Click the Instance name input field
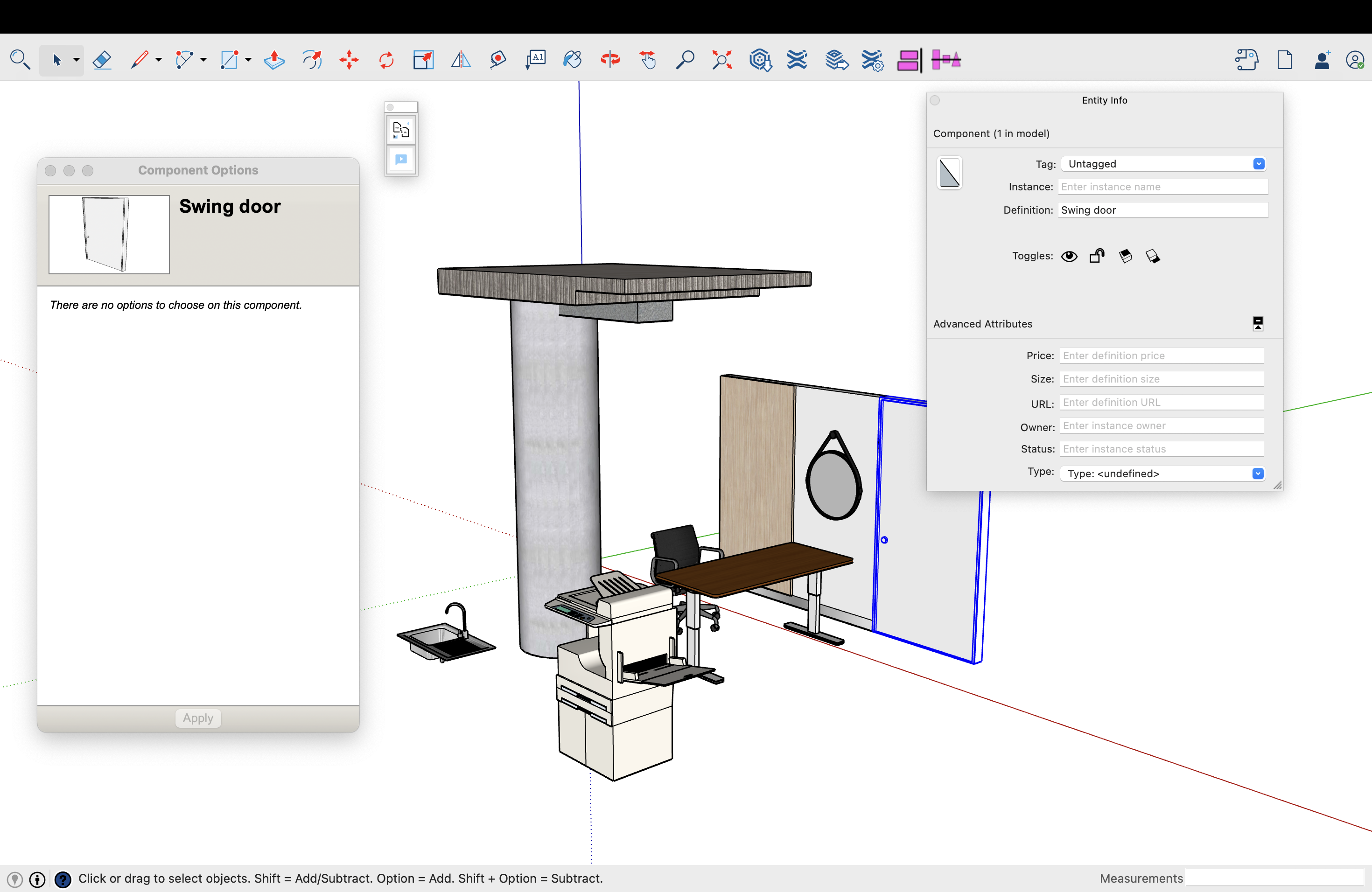The height and width of the screenshot is (892, 1372). [1163, 187]
